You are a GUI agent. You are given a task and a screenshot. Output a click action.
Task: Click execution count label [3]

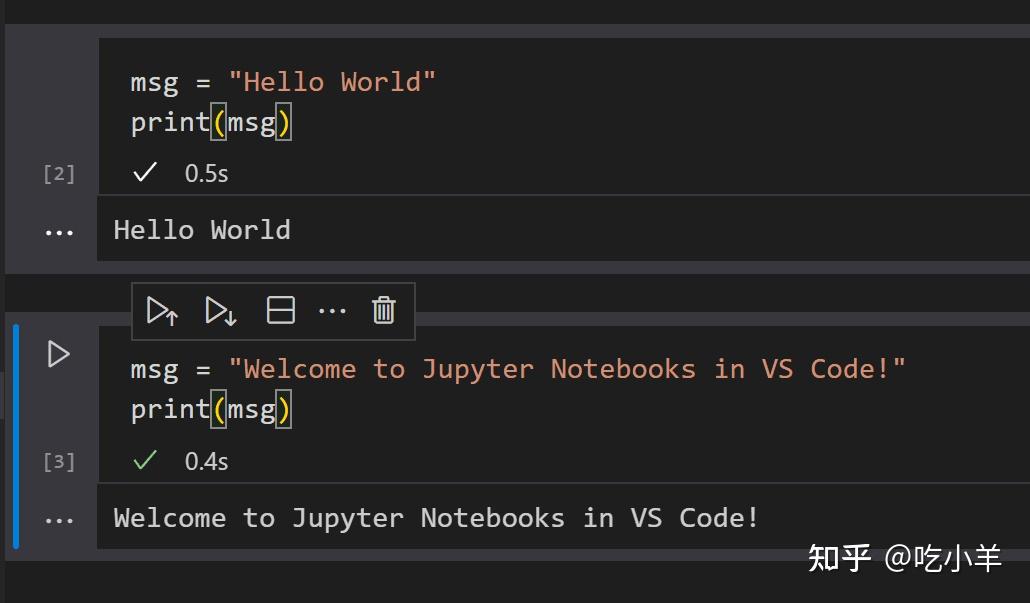[x=60, y=461]
